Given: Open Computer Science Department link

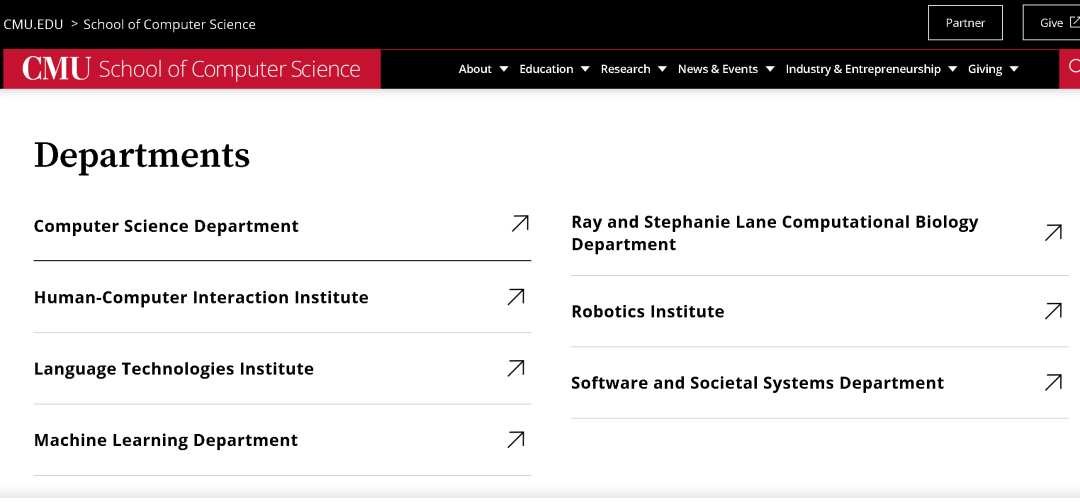Looking at the screenshot, I should pyautogui.click(x=166, y=226).
